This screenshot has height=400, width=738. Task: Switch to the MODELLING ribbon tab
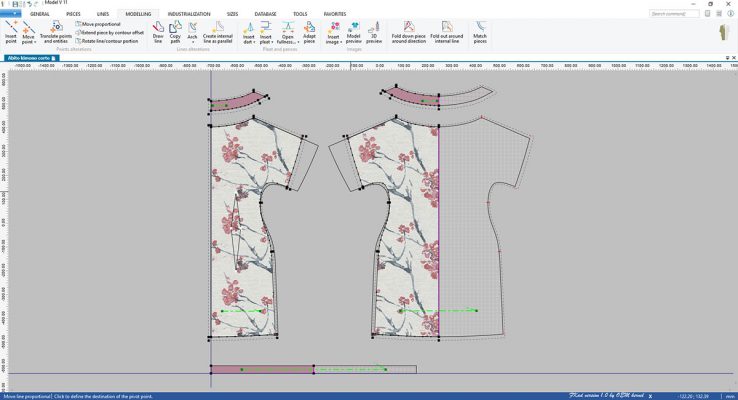coord(138,14)
